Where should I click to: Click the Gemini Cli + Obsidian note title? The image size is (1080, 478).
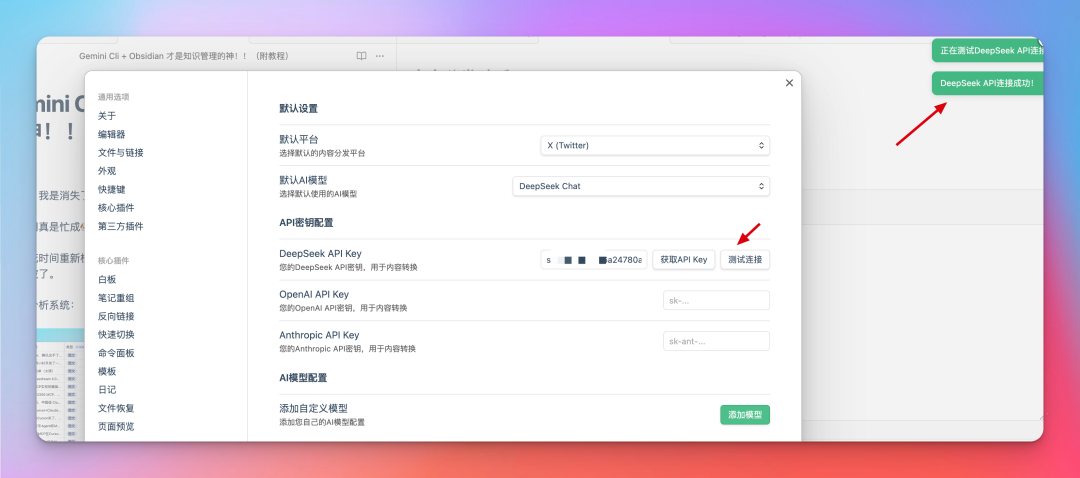click(x=183, y=56)
